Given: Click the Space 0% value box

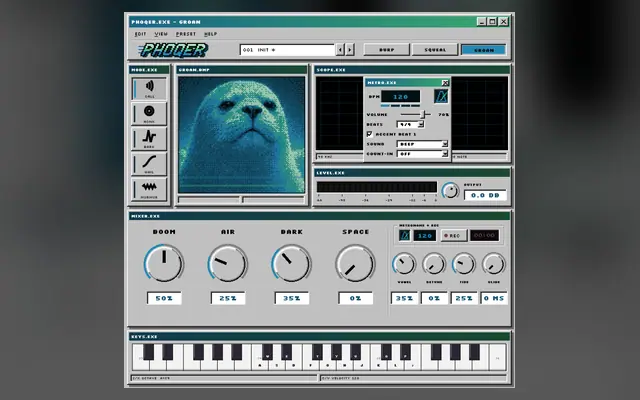Looking at the screenshot, I should 355,298.
